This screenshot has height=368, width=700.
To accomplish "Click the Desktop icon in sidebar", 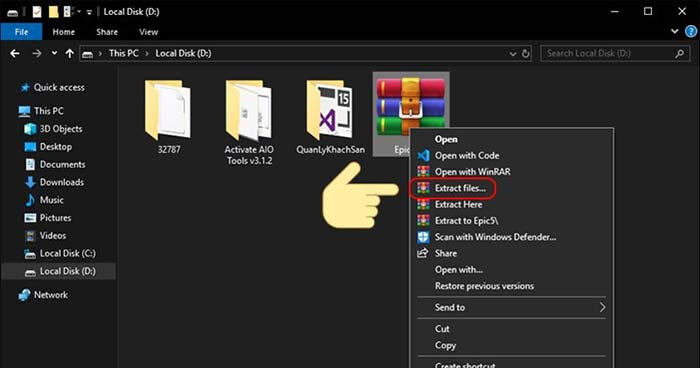I will coord(30,147).
